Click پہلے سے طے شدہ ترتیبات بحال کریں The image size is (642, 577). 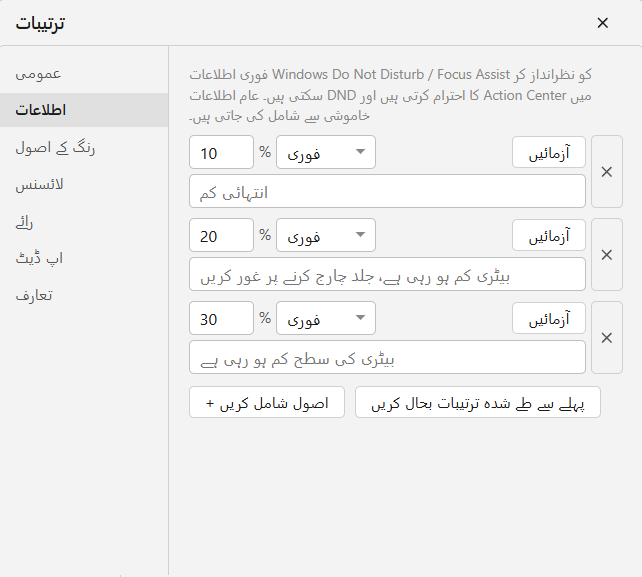pyautogui.click(x=478, y=402)
